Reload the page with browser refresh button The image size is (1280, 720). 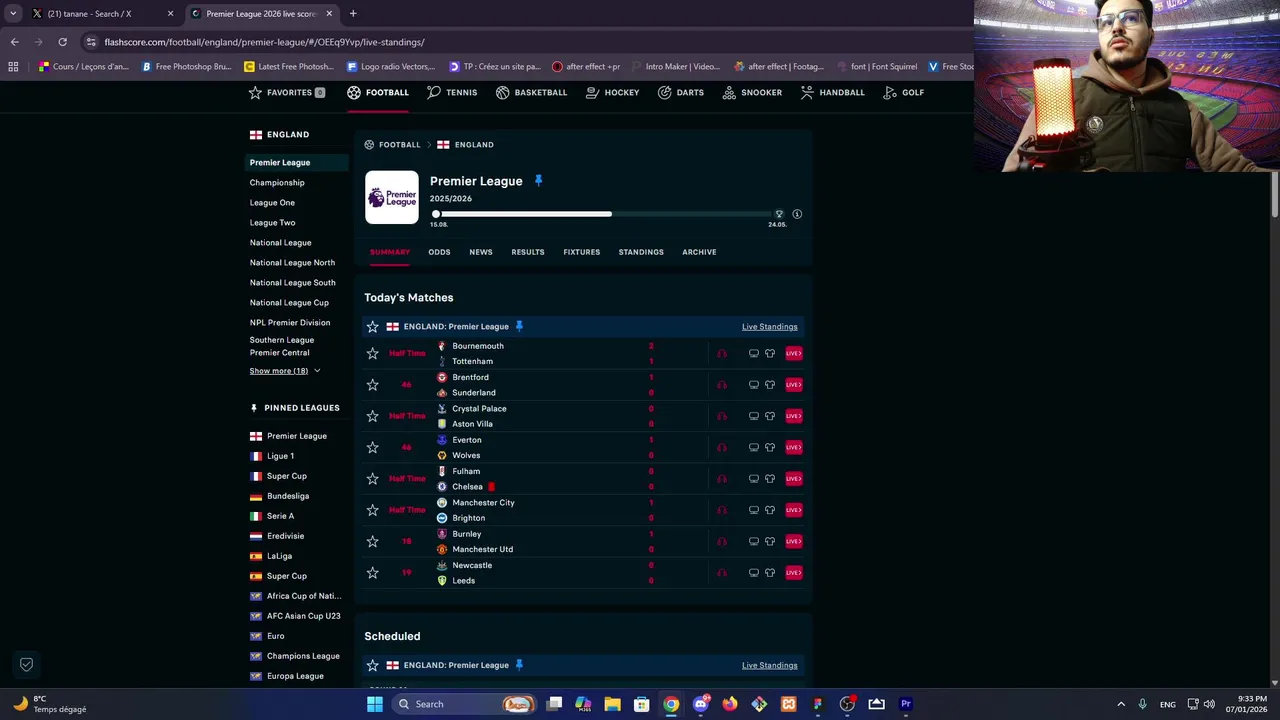(62, 42)
